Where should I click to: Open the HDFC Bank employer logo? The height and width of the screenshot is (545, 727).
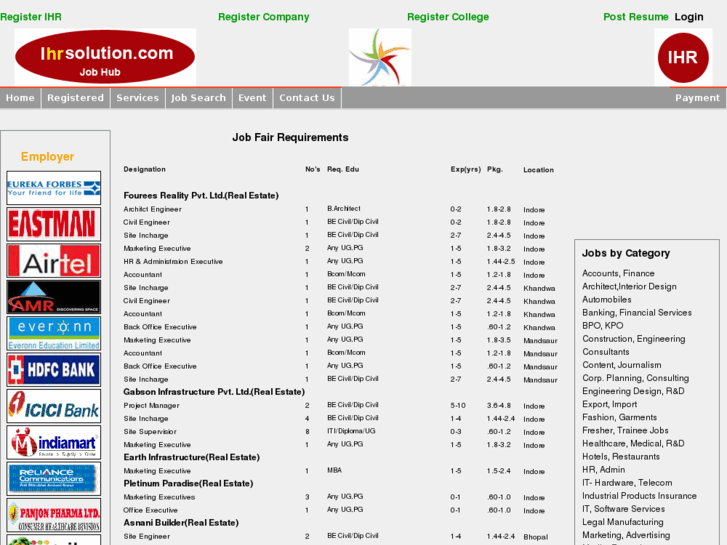[53, 370]
